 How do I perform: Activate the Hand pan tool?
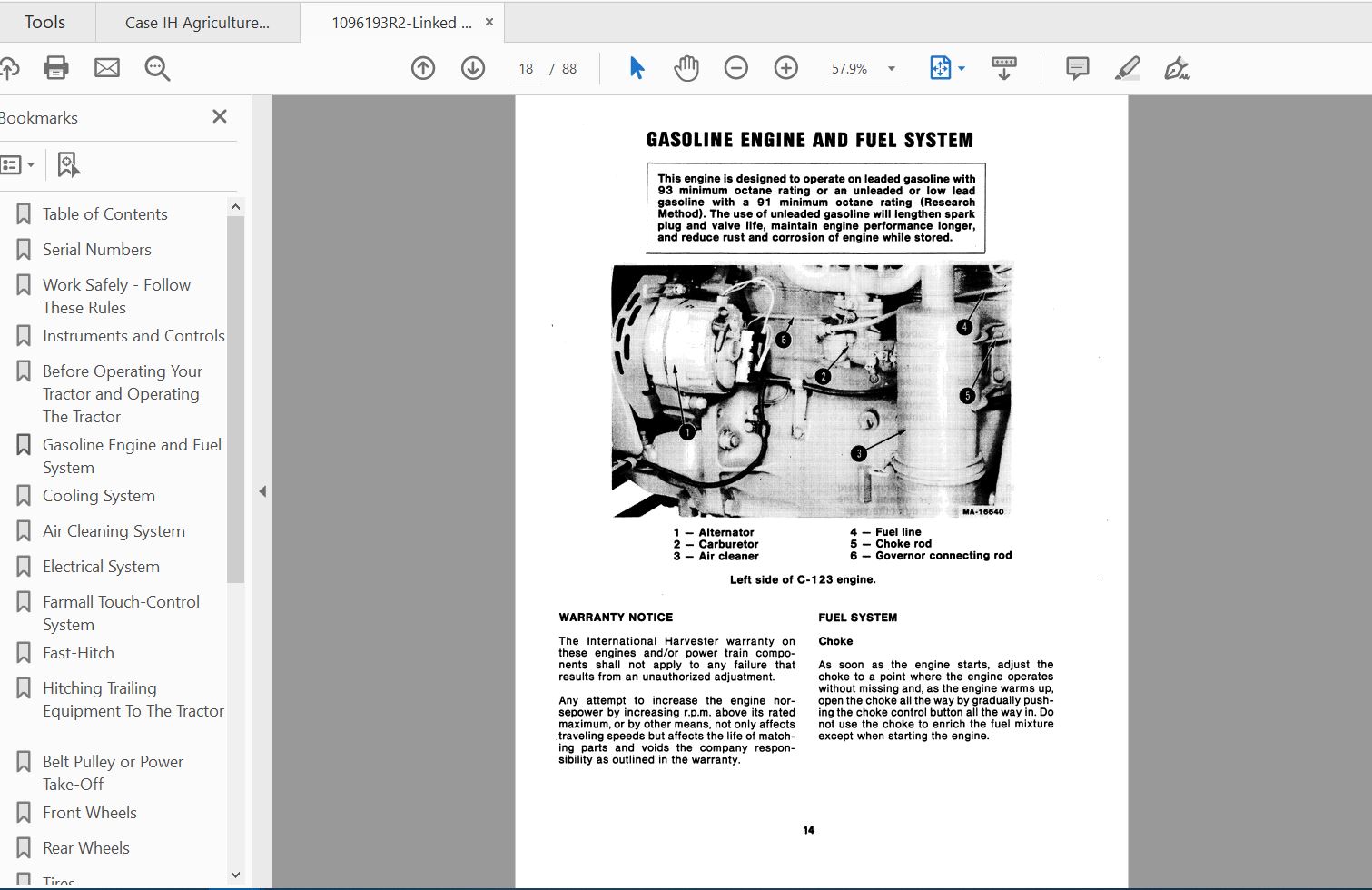click(x=686, y=68)
